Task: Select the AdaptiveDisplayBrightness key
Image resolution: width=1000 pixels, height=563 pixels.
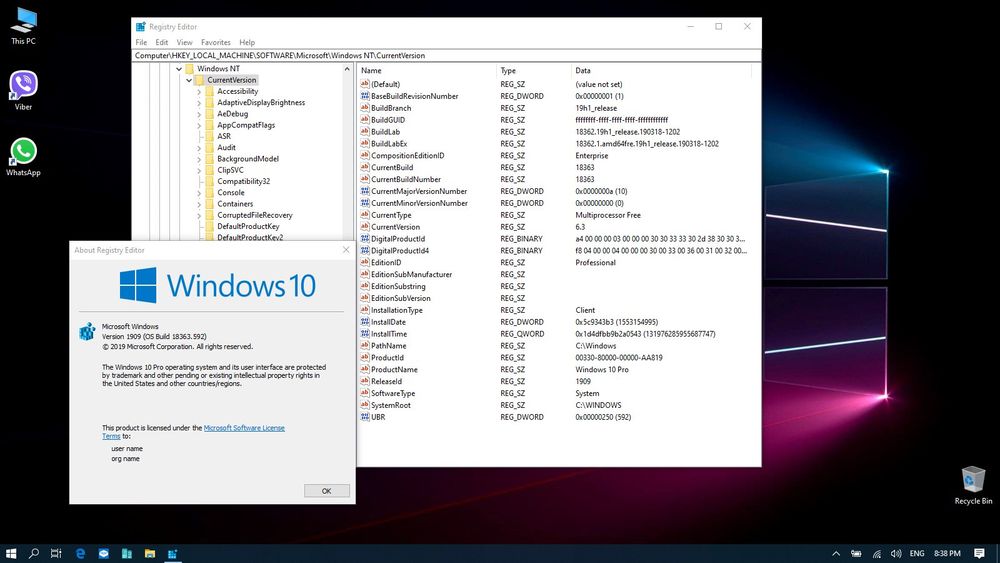Action: coord(261,103)
